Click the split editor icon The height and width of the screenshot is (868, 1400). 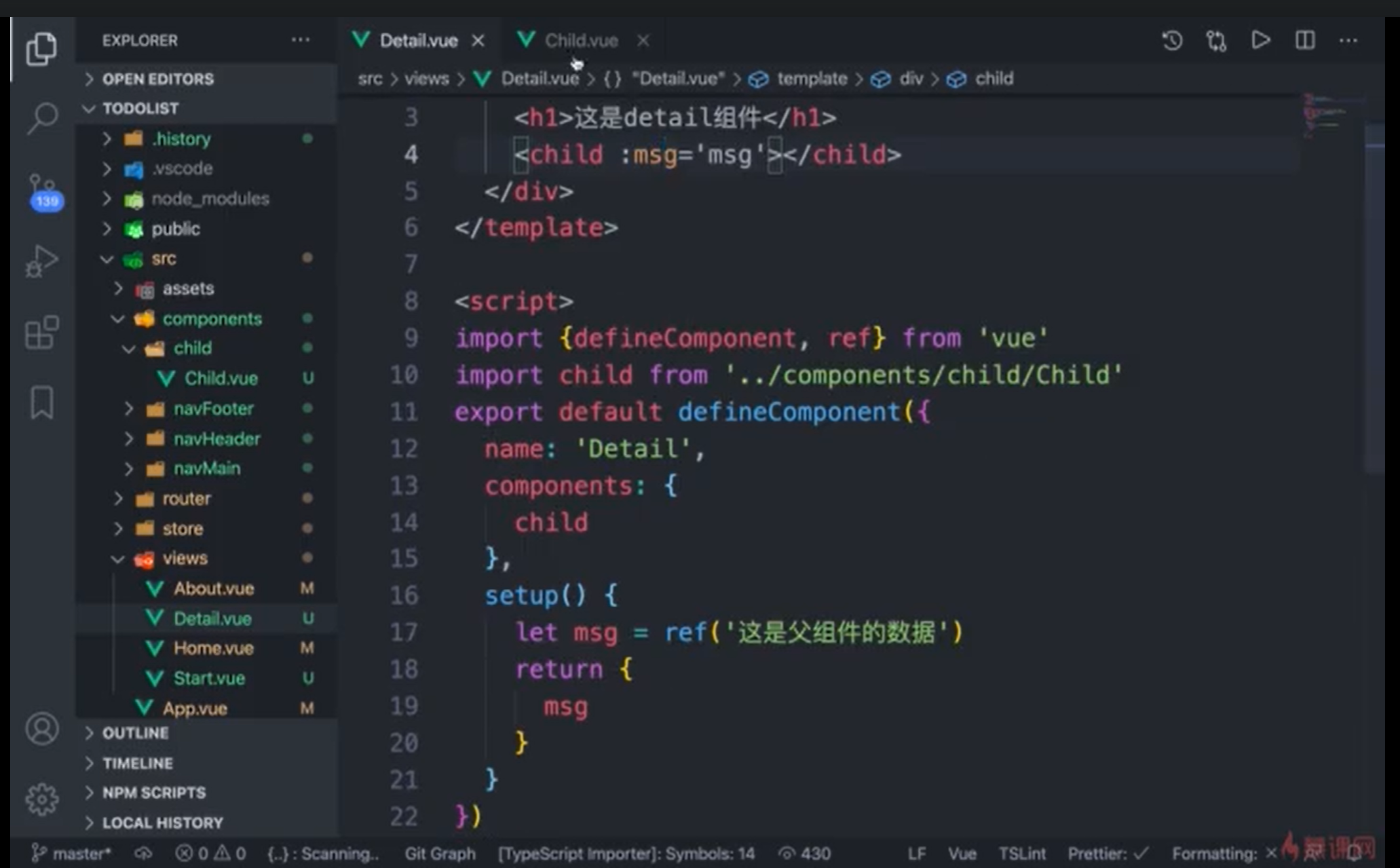1304,41
